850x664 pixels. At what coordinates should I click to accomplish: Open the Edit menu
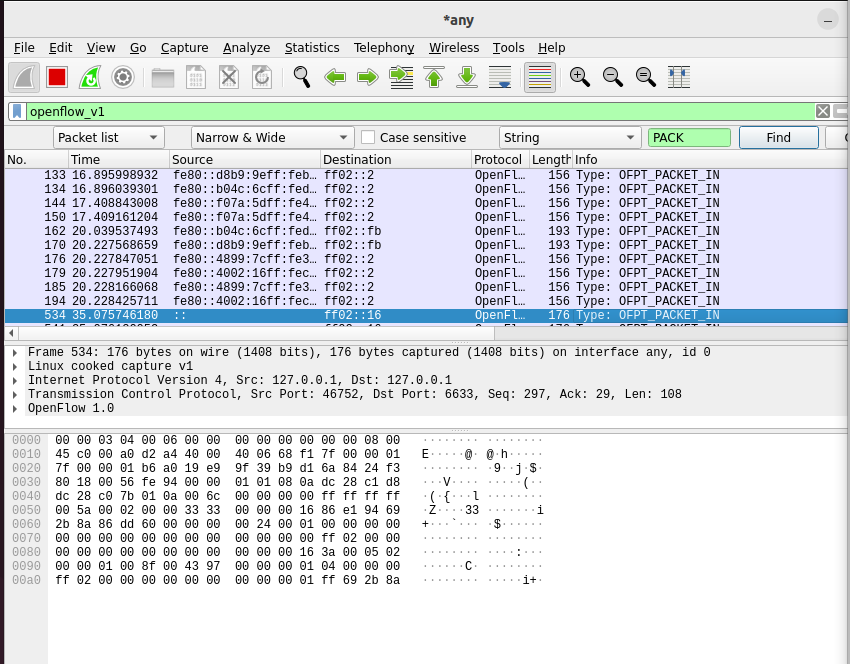coord(60,48)
